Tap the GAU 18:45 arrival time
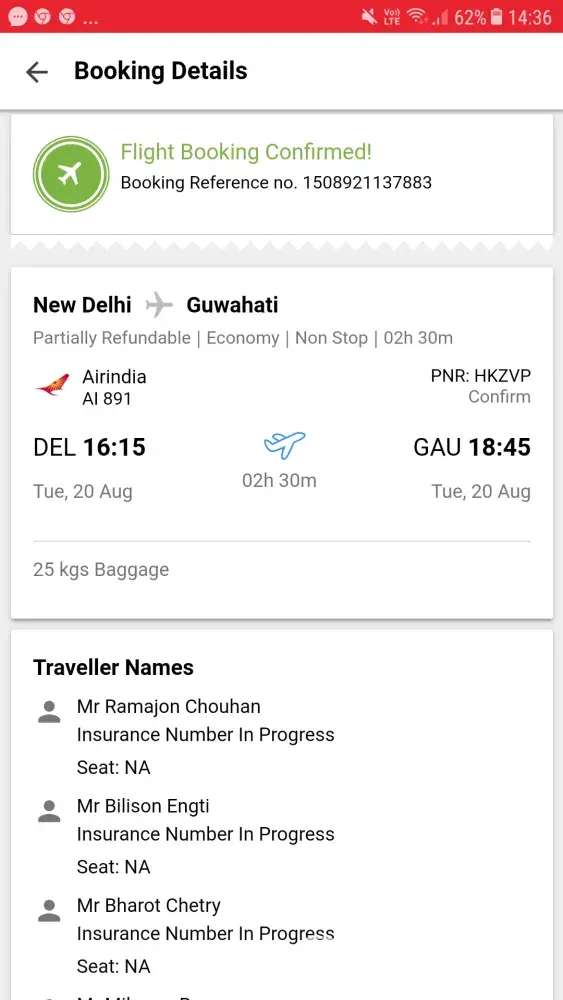 click(472, 447)
